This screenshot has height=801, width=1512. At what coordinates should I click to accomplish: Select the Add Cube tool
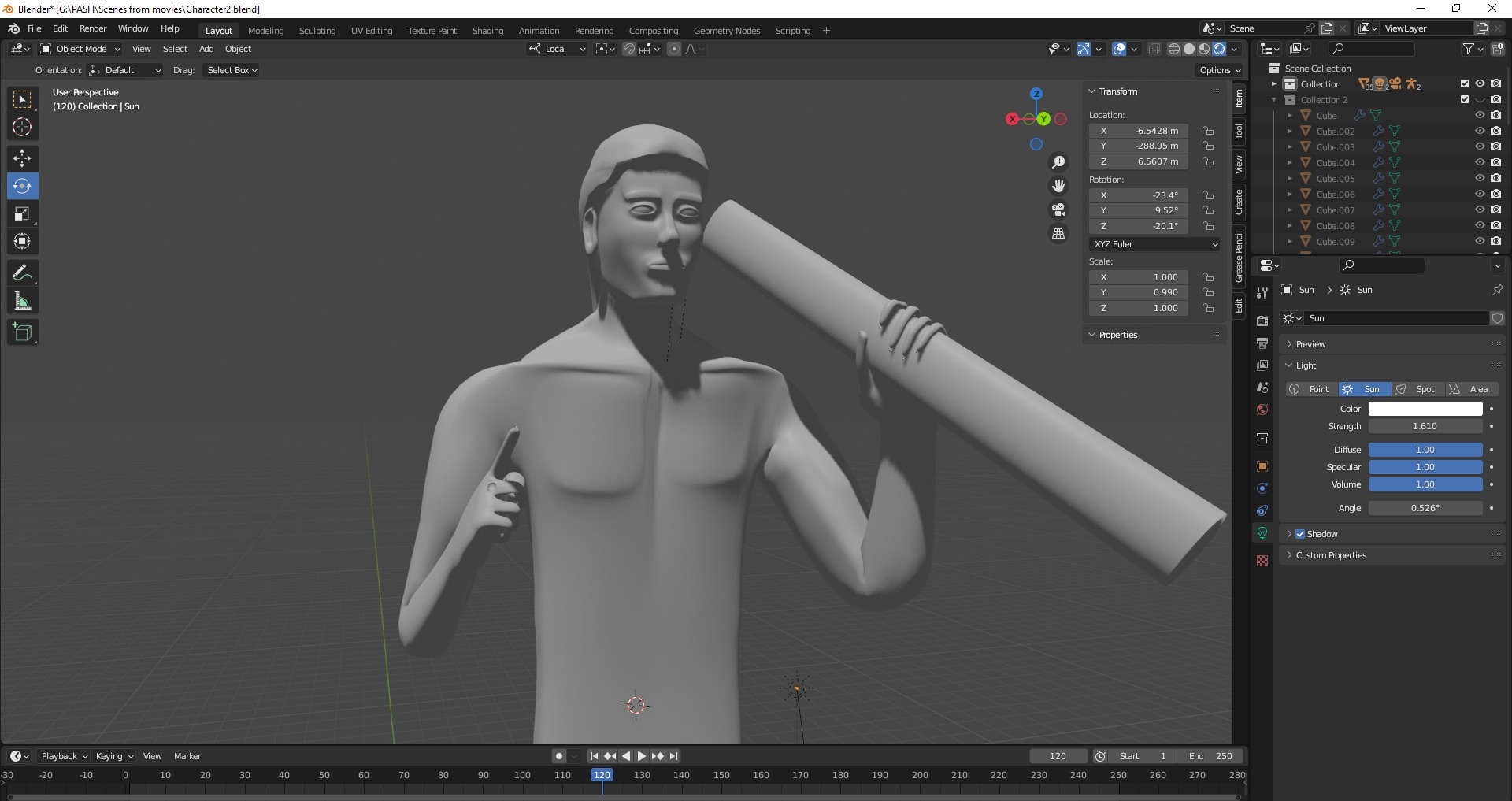click(22, 332)
